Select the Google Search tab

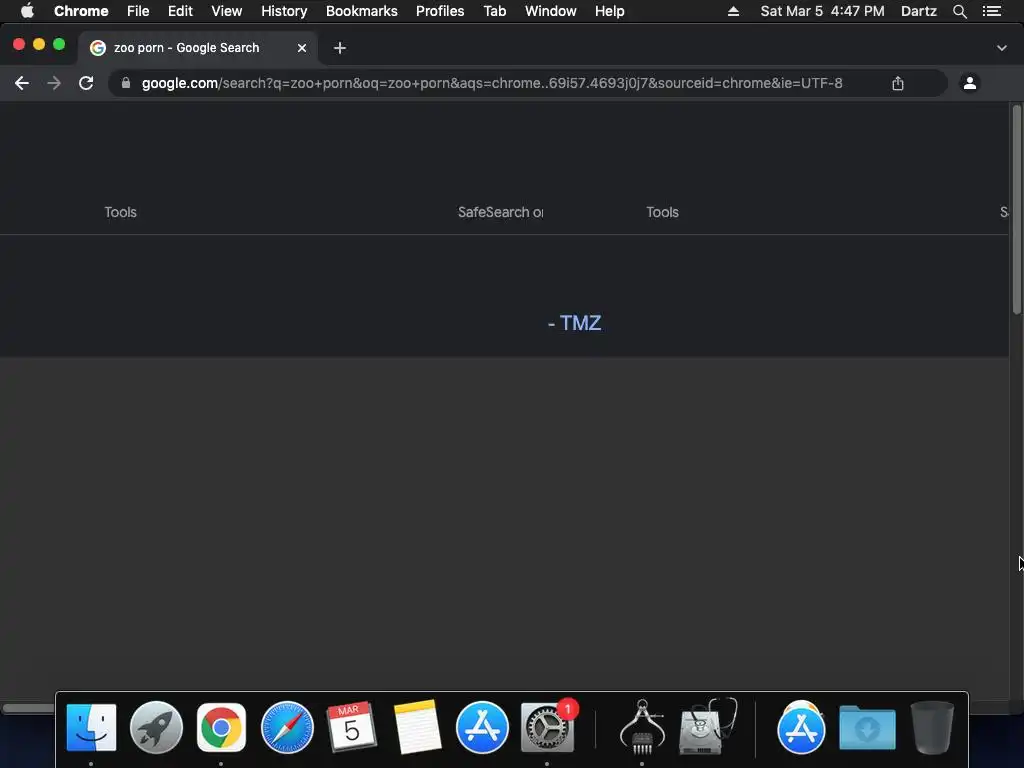(198, 48)
